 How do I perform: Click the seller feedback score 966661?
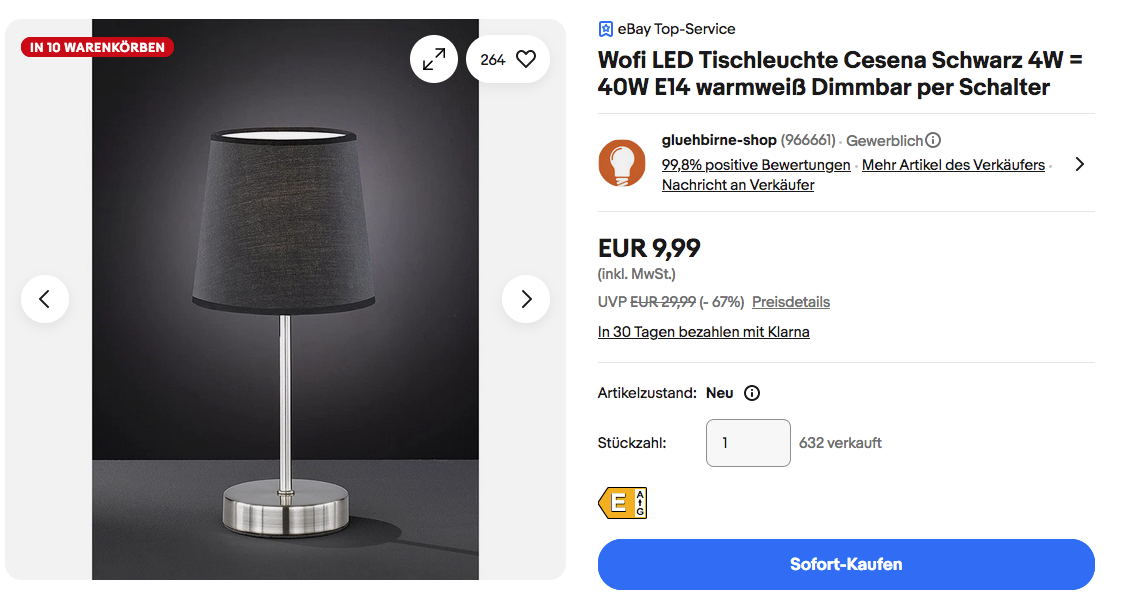808,140
